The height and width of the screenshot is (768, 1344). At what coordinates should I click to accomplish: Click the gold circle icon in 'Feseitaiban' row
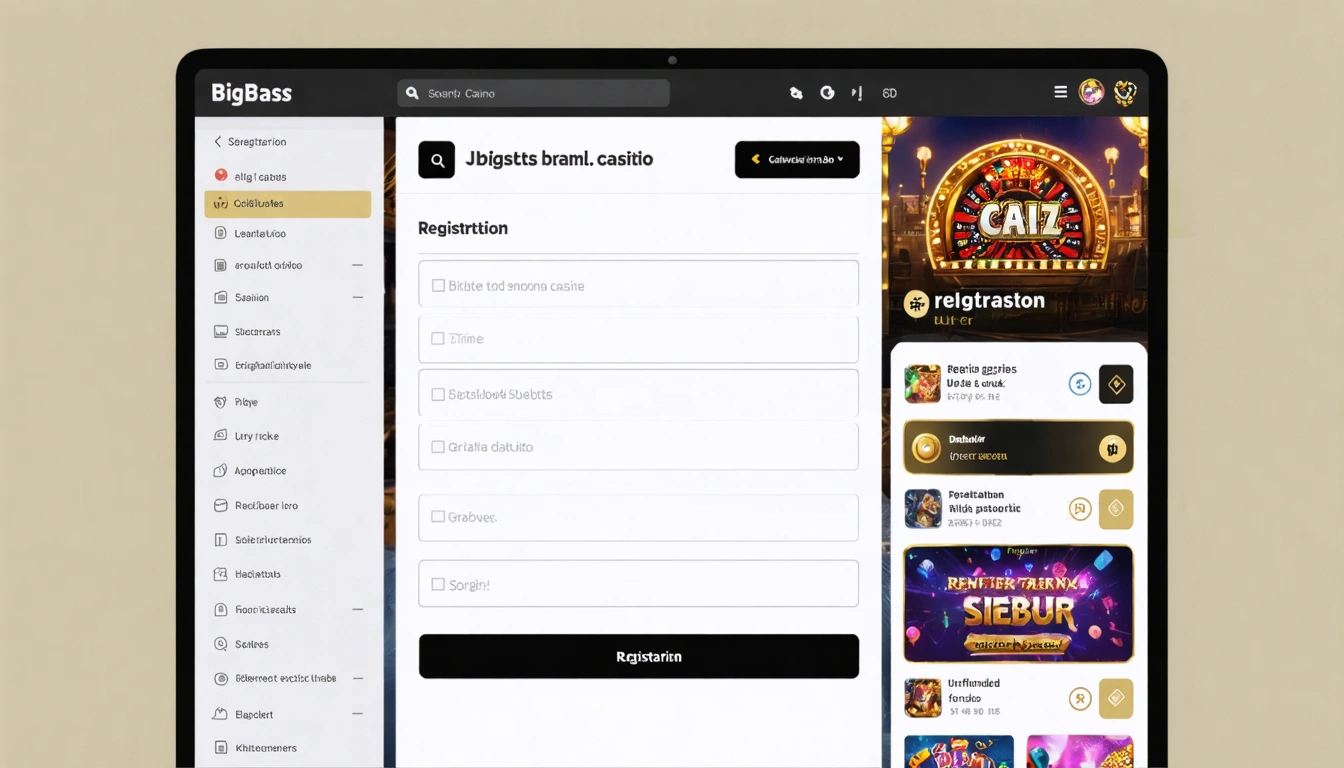pyautogui.click(x=1079, y=509)
